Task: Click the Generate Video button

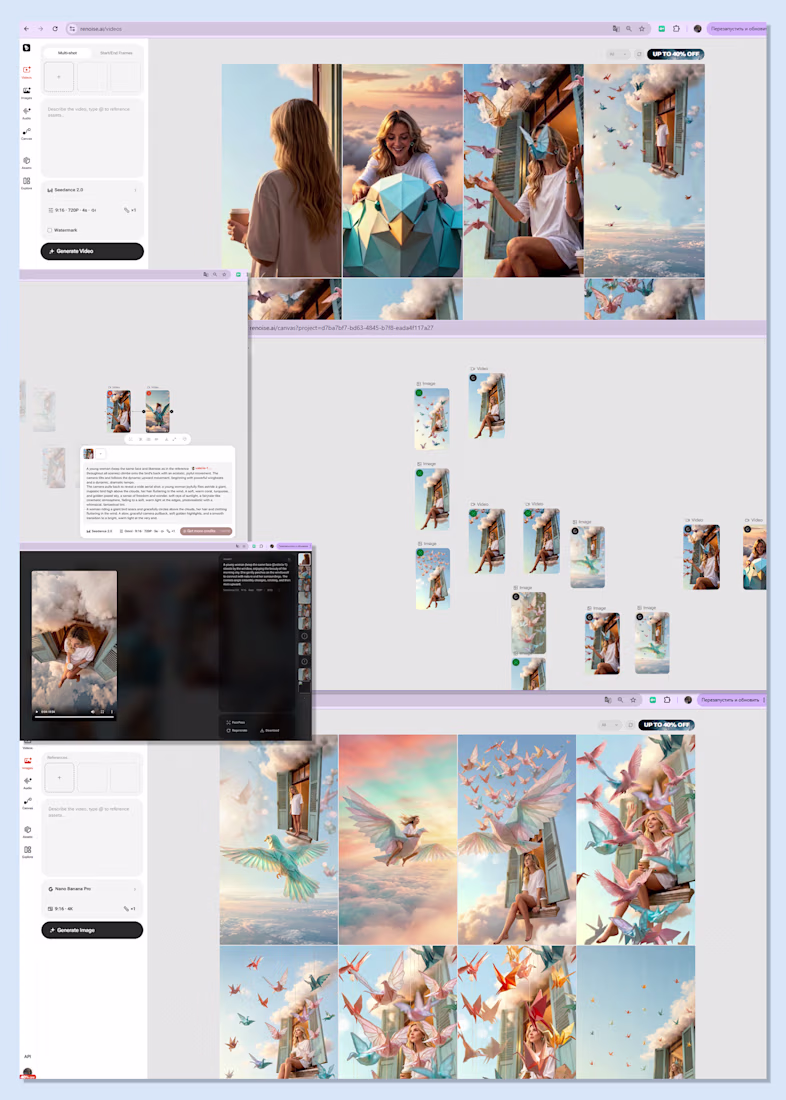Action: 92,251
